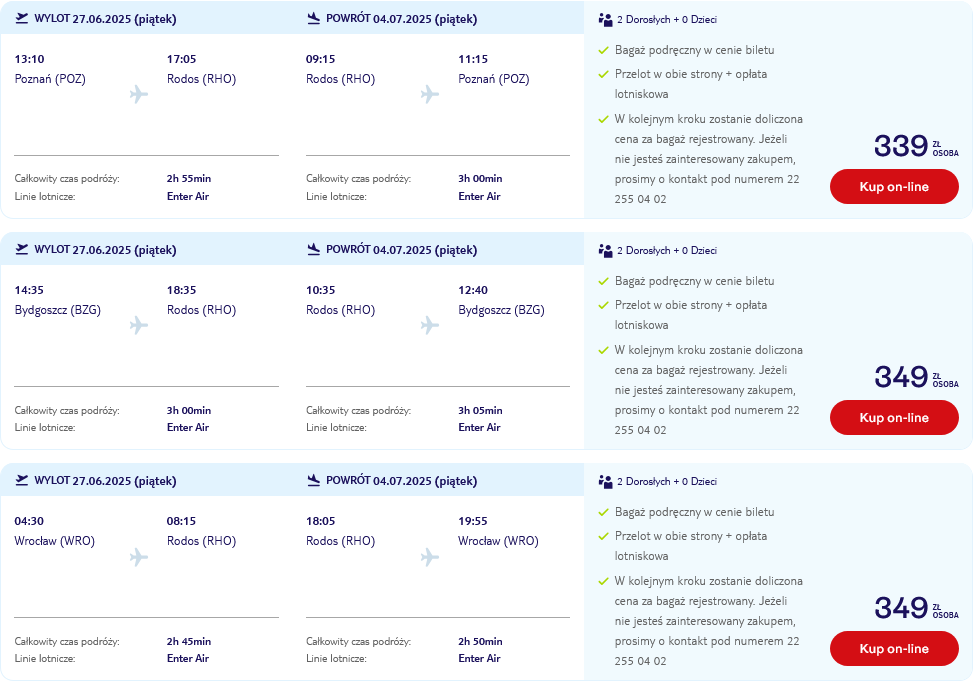Click plane icon between Rodos and Bydgoszcz return
Viewport: 973px width, 682px height.
pos(429,325)
